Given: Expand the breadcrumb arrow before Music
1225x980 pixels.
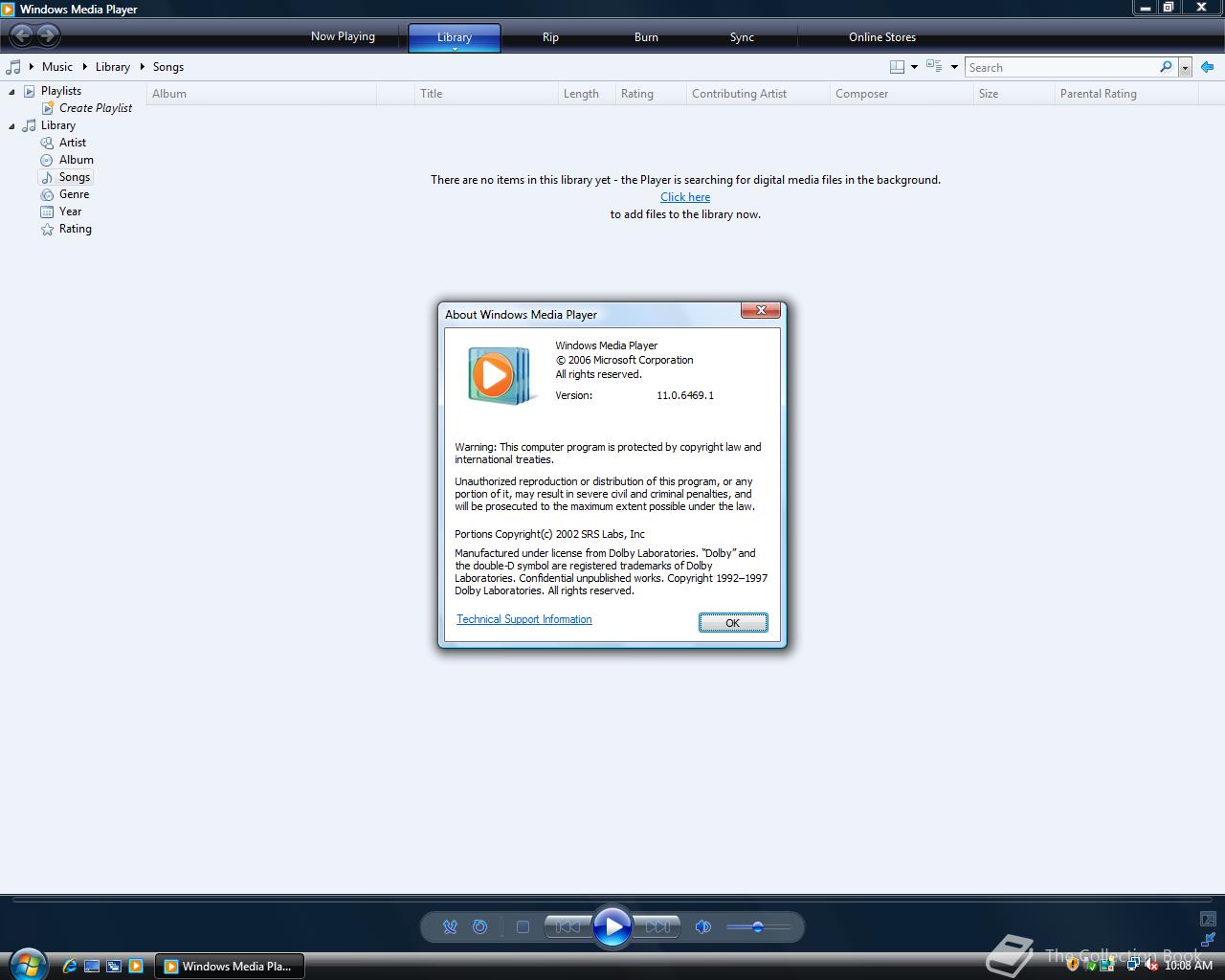Looking at the screenshot, I should (x=32, y=67).
